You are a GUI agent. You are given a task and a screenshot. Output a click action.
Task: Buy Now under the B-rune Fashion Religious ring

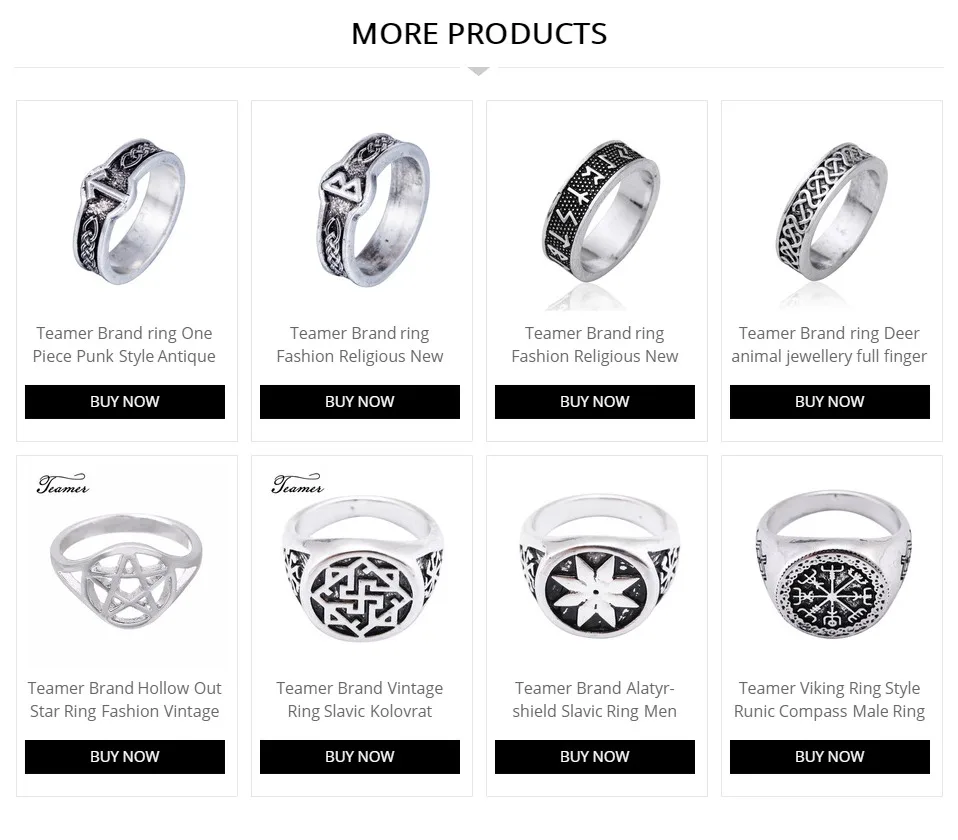360,401
